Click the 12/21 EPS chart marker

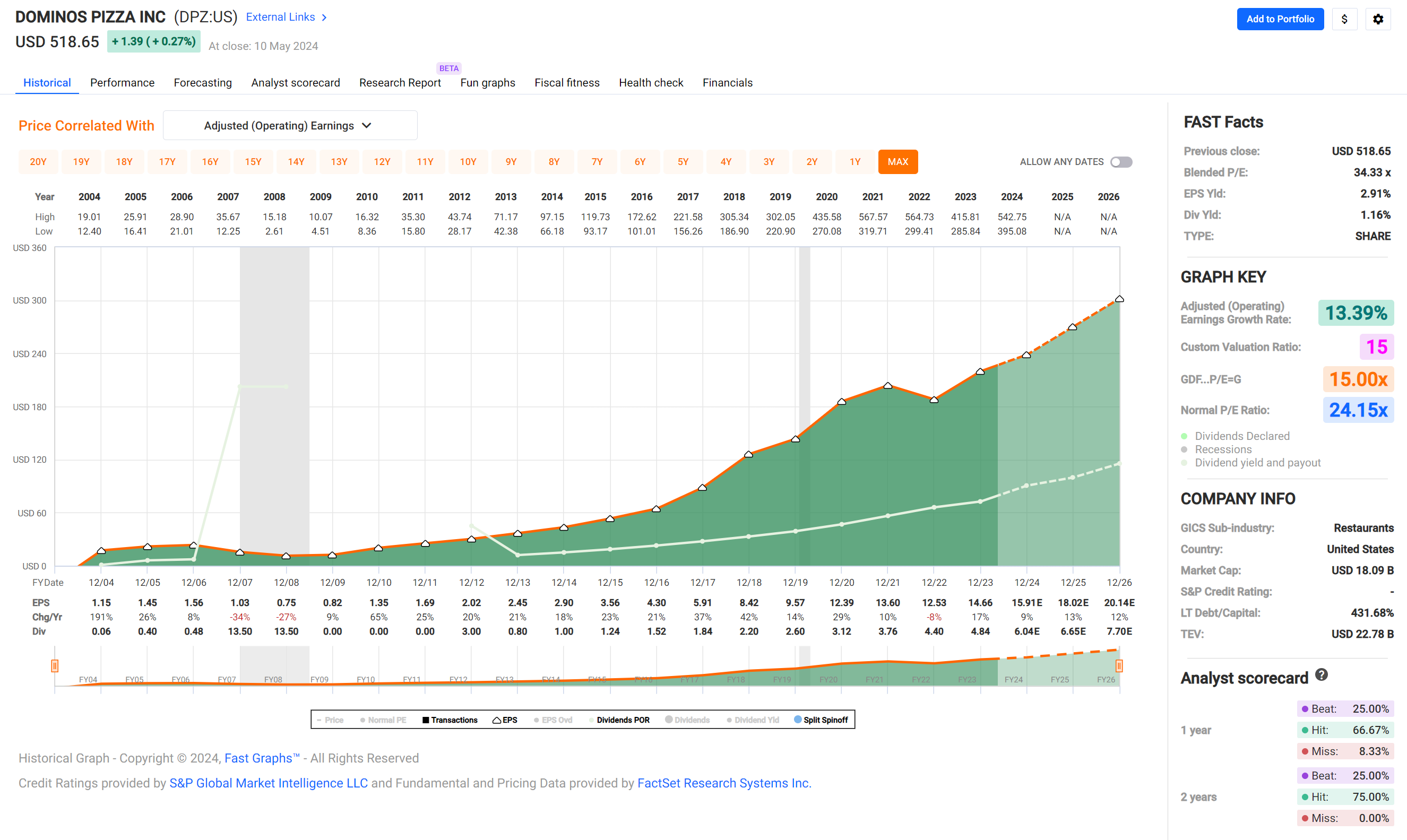click(x=888, y=385)
